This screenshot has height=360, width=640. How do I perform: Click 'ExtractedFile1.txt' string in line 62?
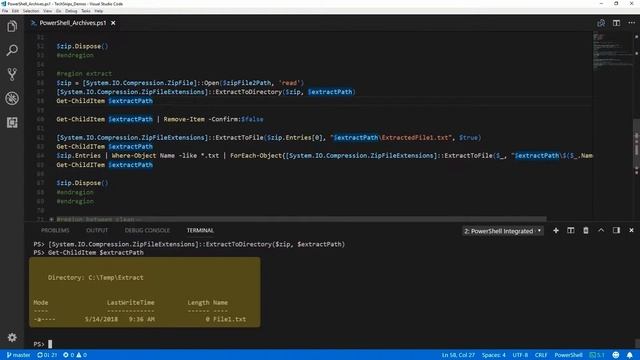pos(416,138)
